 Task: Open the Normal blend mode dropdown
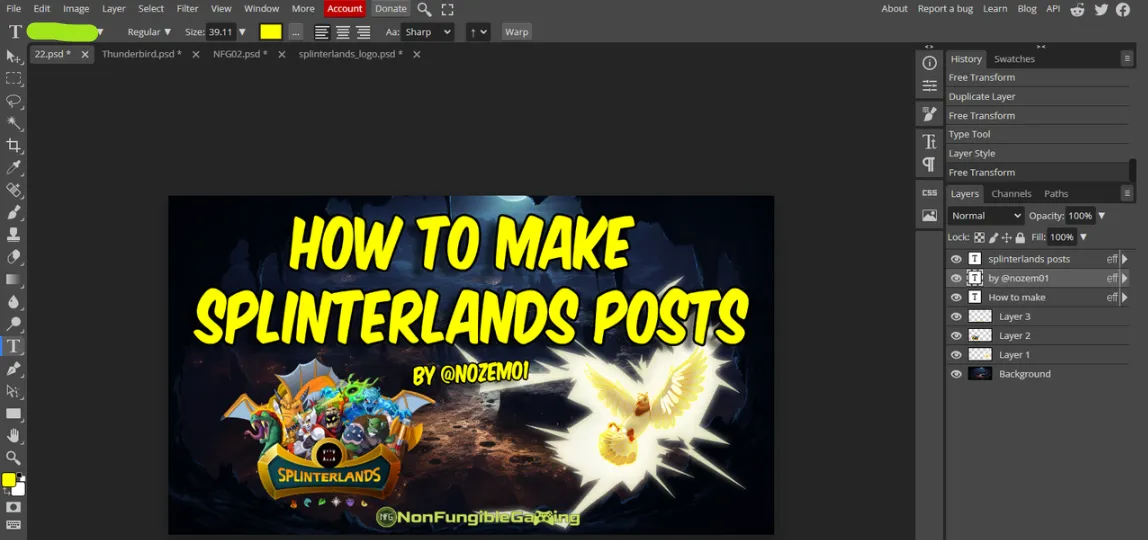[986, 216]
